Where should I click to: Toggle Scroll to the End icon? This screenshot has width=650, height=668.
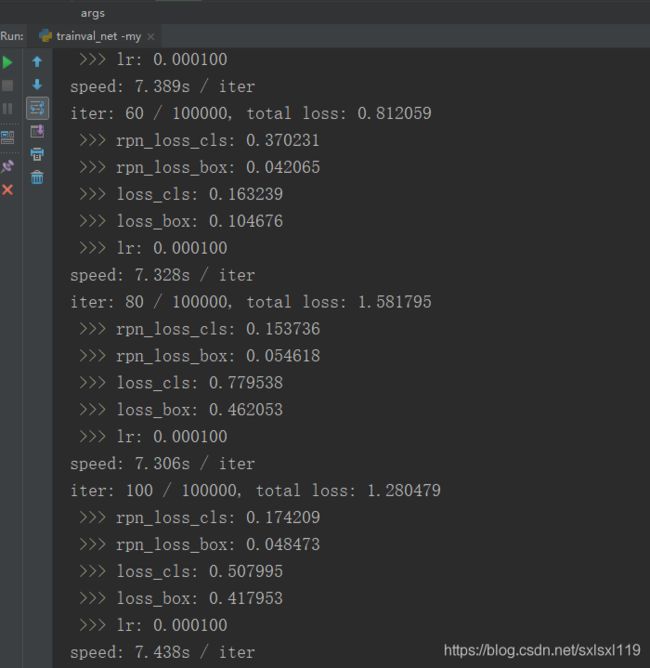click(x=37, y=131)
